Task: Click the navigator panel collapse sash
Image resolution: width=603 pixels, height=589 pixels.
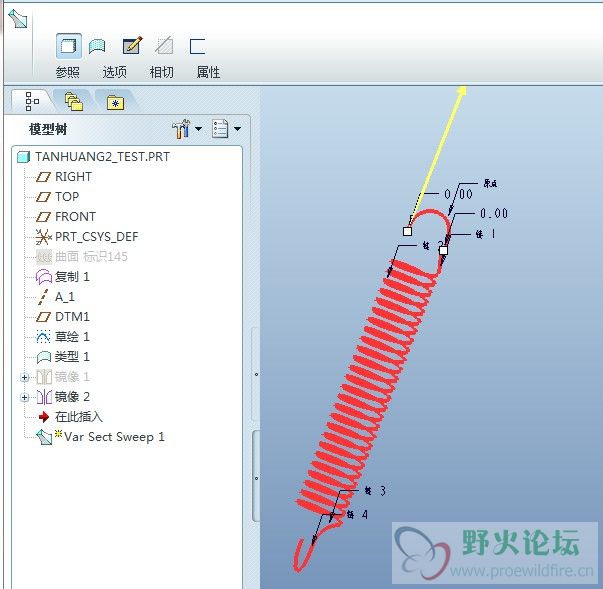Action: coord(256,476)
